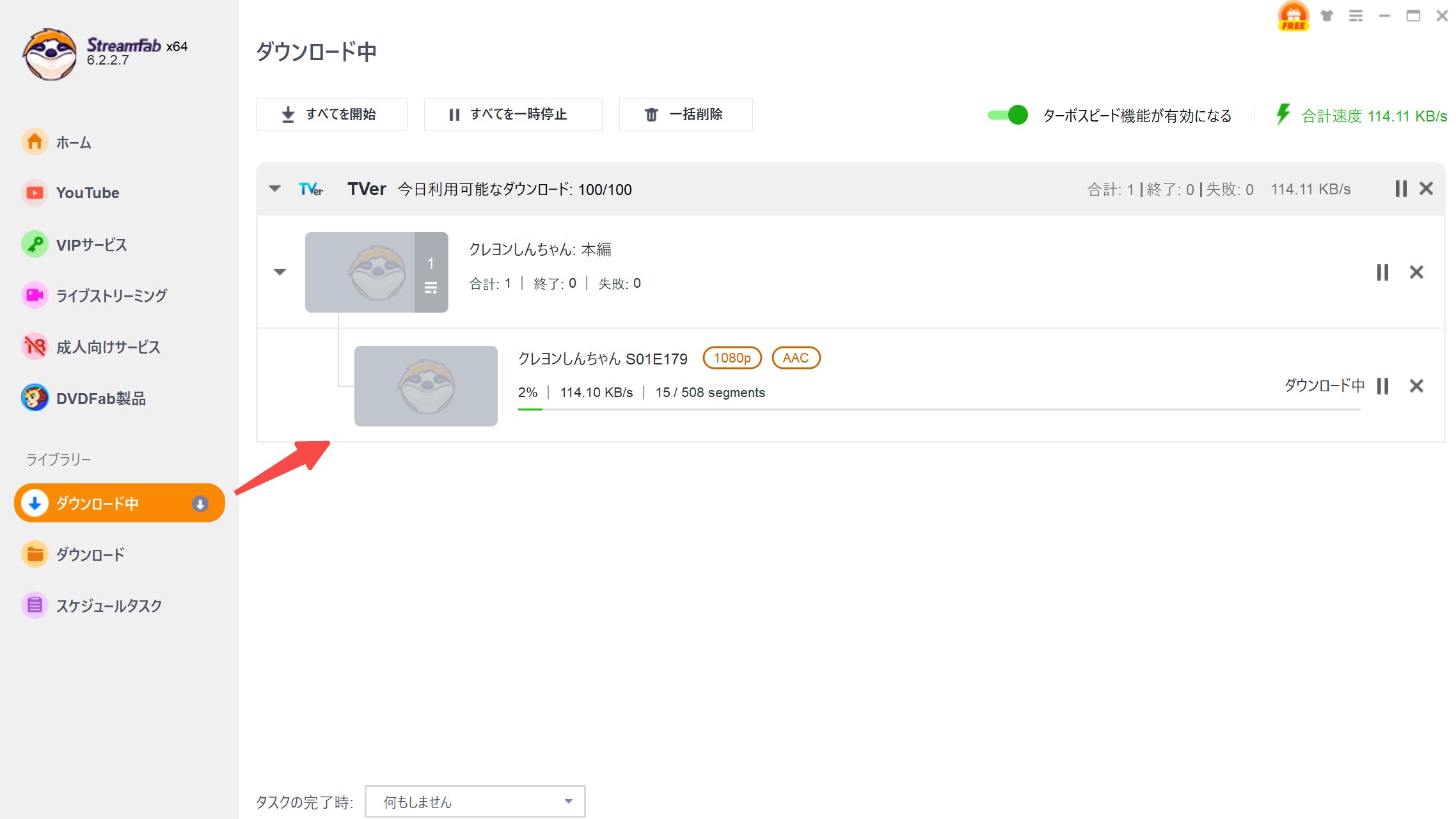Screen dimensions: 1456x819
Task: Collapse クレヨンしんちゃん: 本編 series row
Action: click(x=280, y=272)
